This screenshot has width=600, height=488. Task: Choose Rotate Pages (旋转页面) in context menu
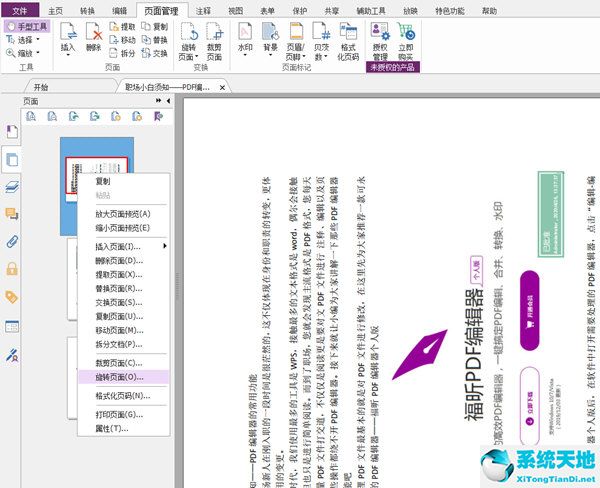pos(124,377)
